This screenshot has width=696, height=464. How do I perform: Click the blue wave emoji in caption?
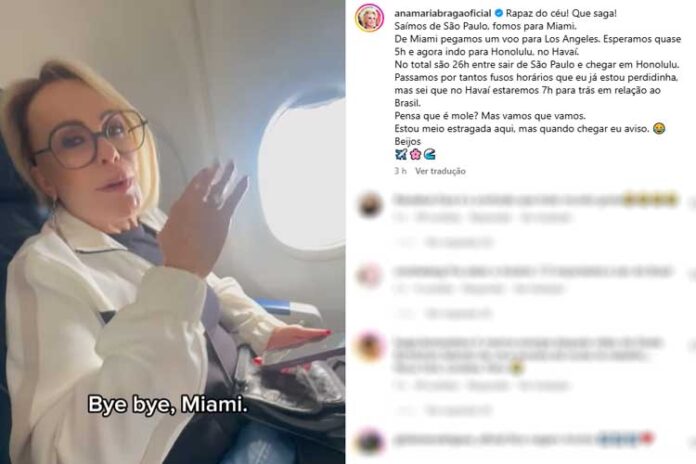pyautogui.click(x=429, y=154)
